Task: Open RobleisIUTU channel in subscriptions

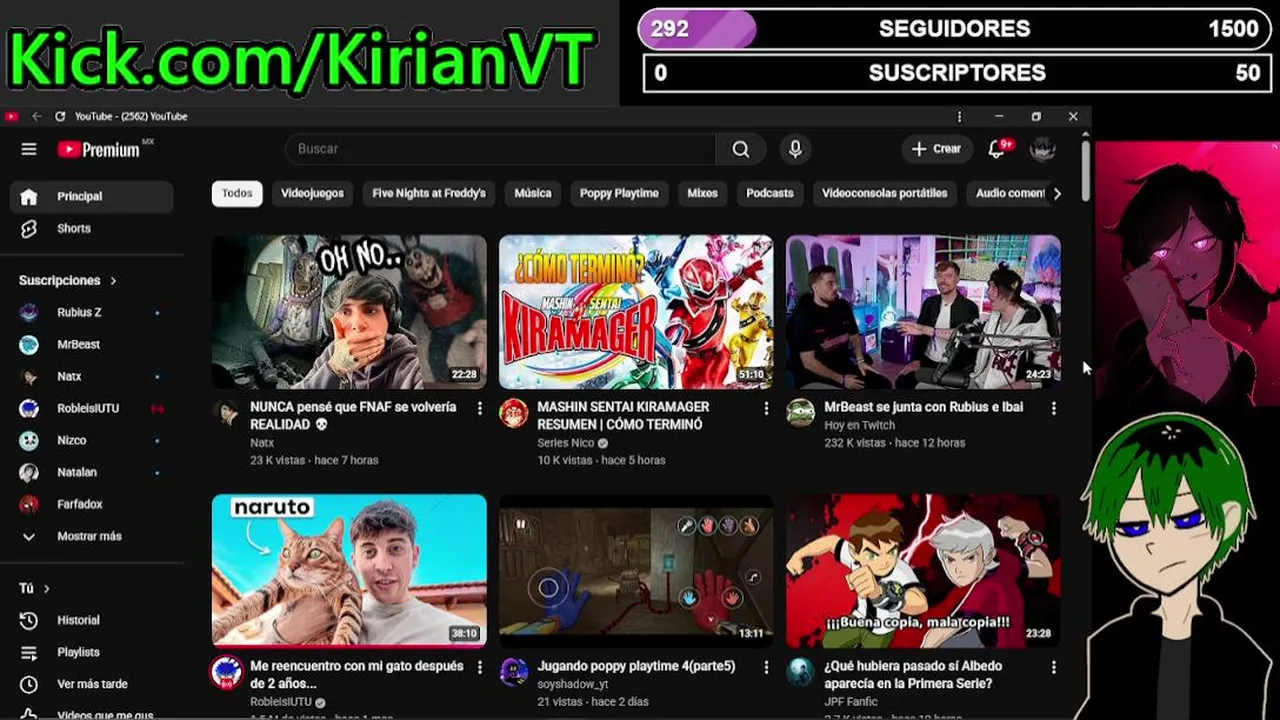Action: pyautogui.click(x=92, y=408)
